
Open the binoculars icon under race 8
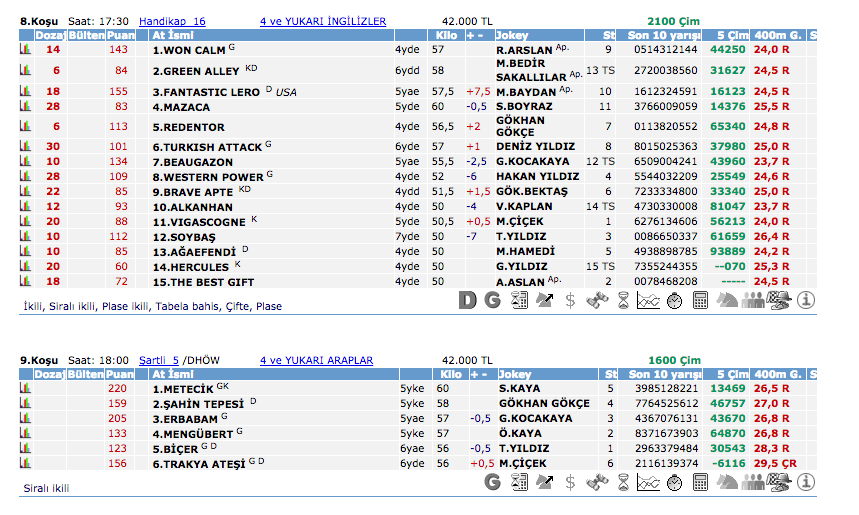click(597, 299)
